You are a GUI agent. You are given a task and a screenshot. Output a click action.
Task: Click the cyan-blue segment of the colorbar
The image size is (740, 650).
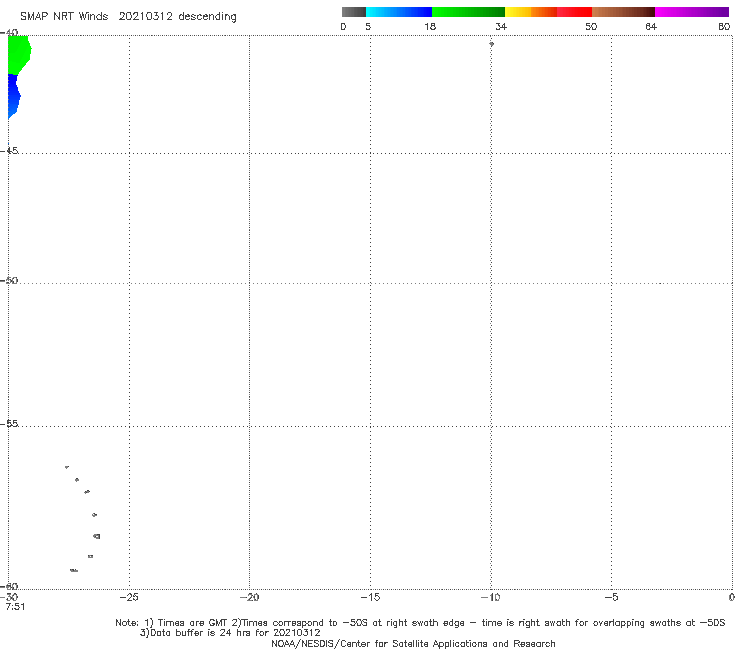(x=399, y=12)
